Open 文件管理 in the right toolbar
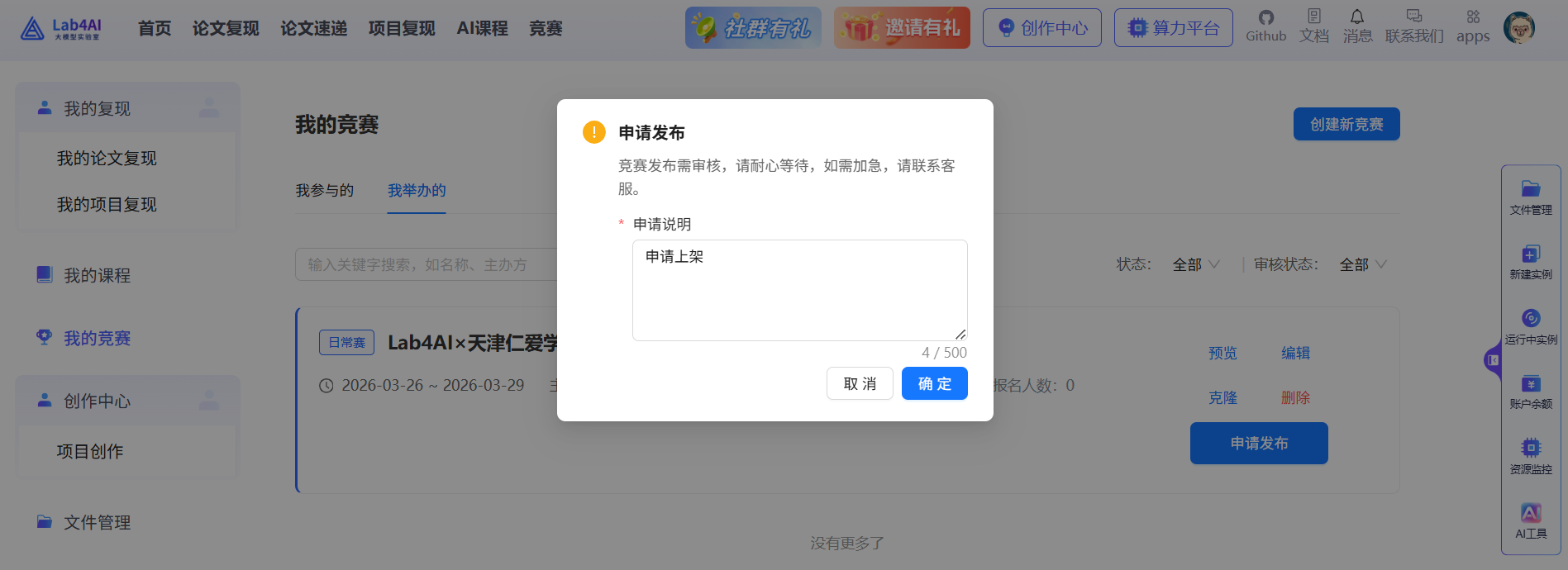This screenshot has height=570, width=1568. [x=1531, y=198]
